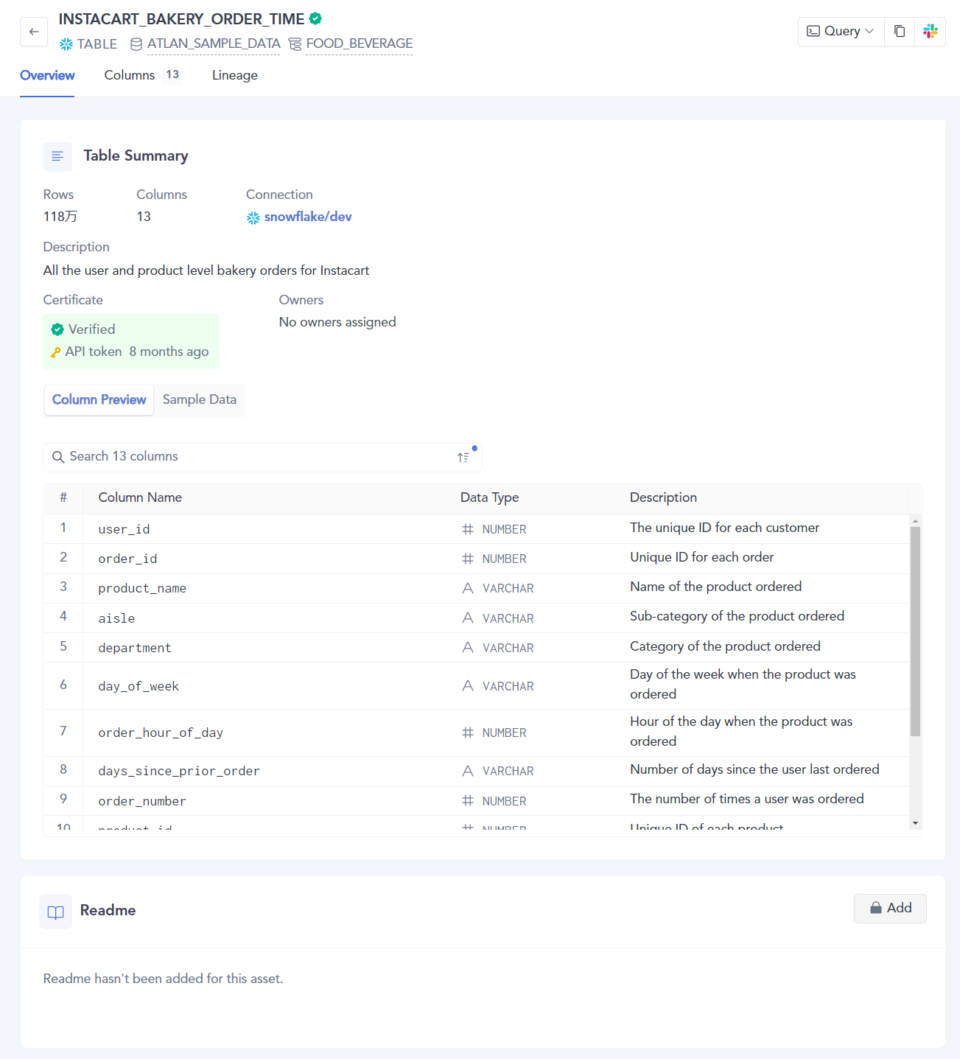Open the Lineage tab

pyautogui.click(x=234, y=75)
